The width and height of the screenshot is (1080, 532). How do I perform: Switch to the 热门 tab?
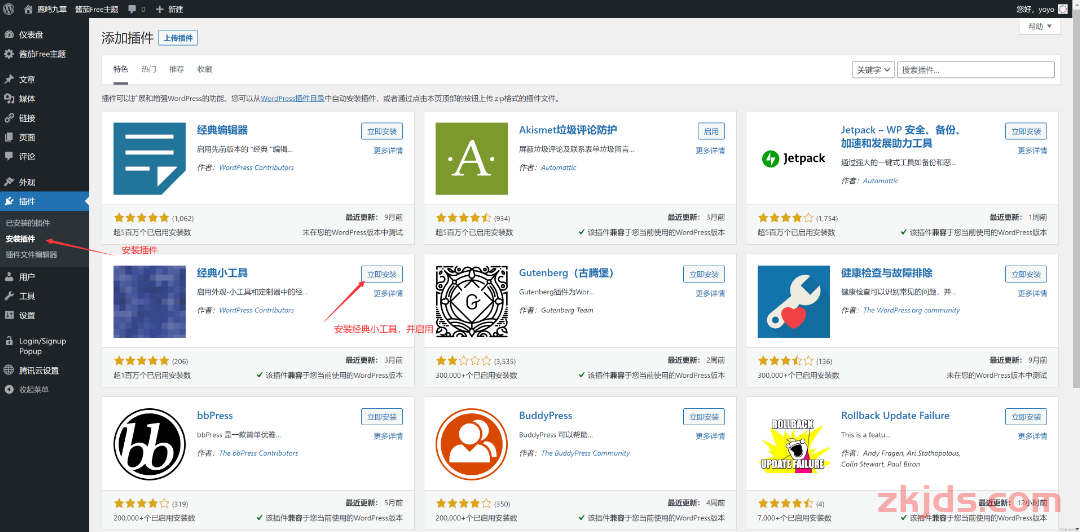pyautogui.click(x=149, y=70)
